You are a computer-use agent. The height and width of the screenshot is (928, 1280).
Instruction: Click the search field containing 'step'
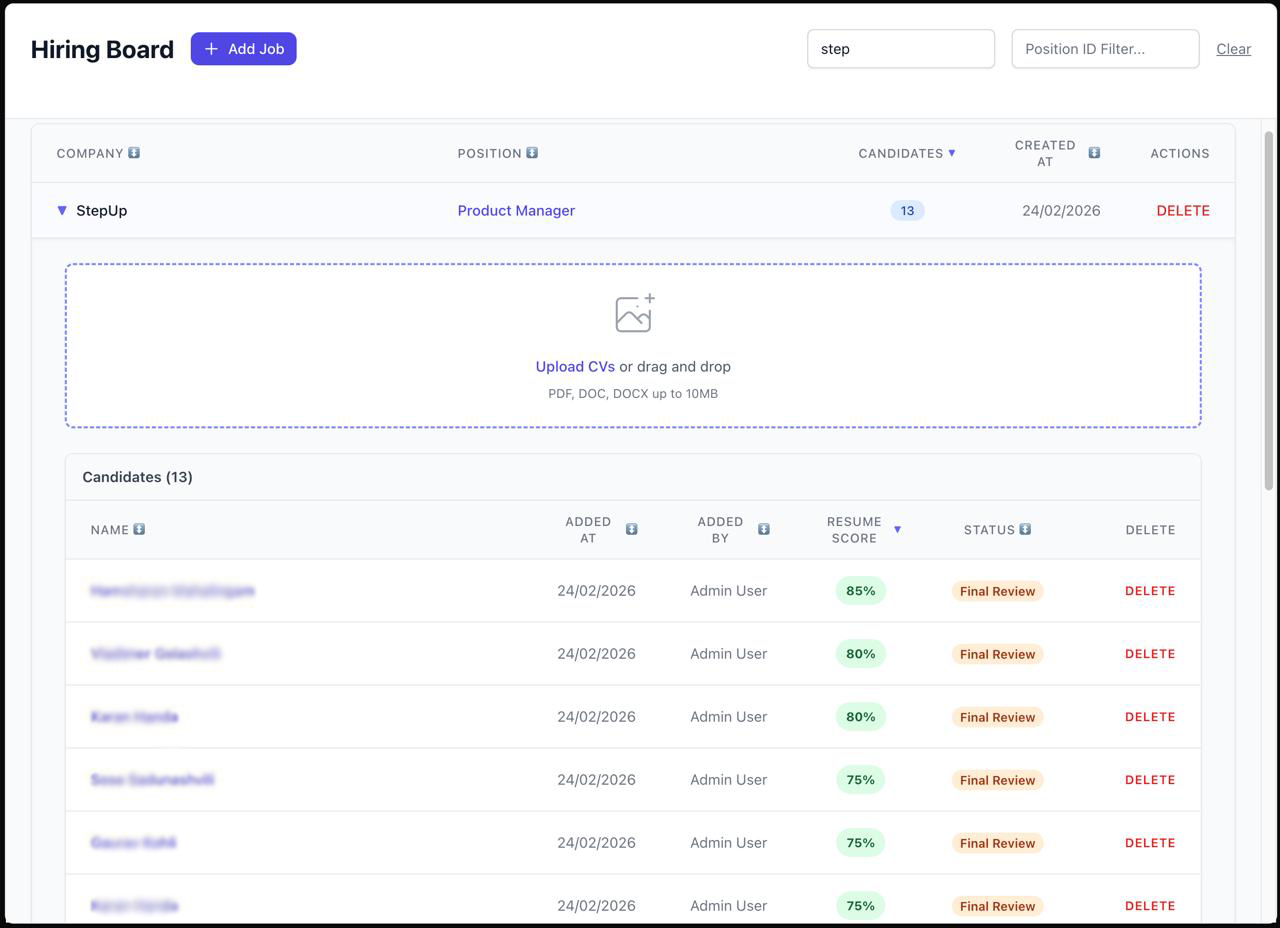(900, 48)
